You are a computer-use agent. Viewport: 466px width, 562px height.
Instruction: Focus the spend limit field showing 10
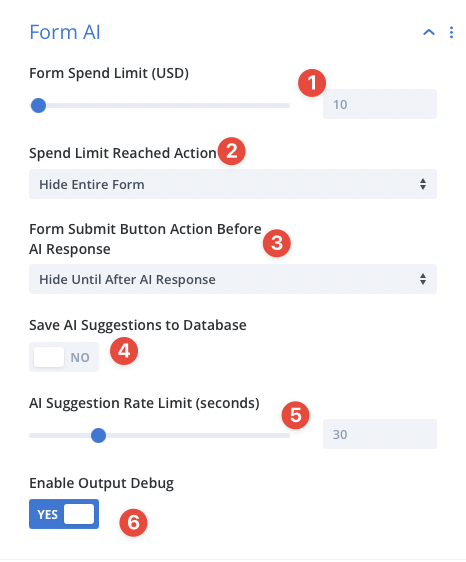tap(380, 104)
